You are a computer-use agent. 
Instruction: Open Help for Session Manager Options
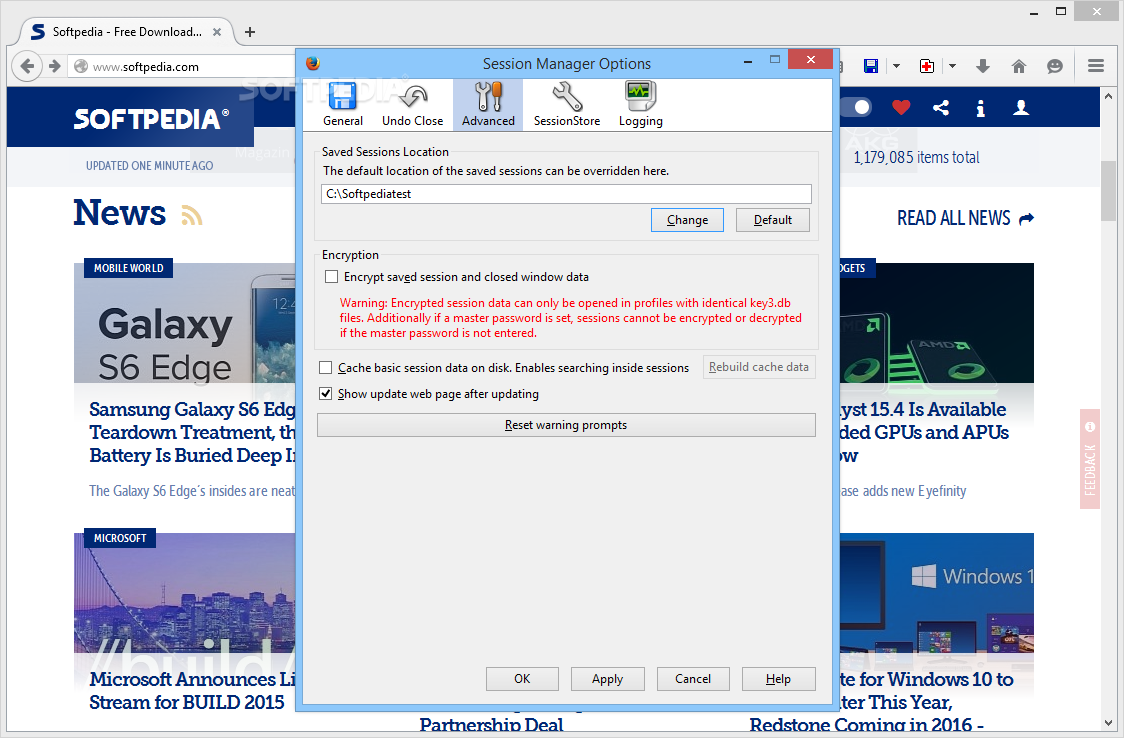coord(778,679)
